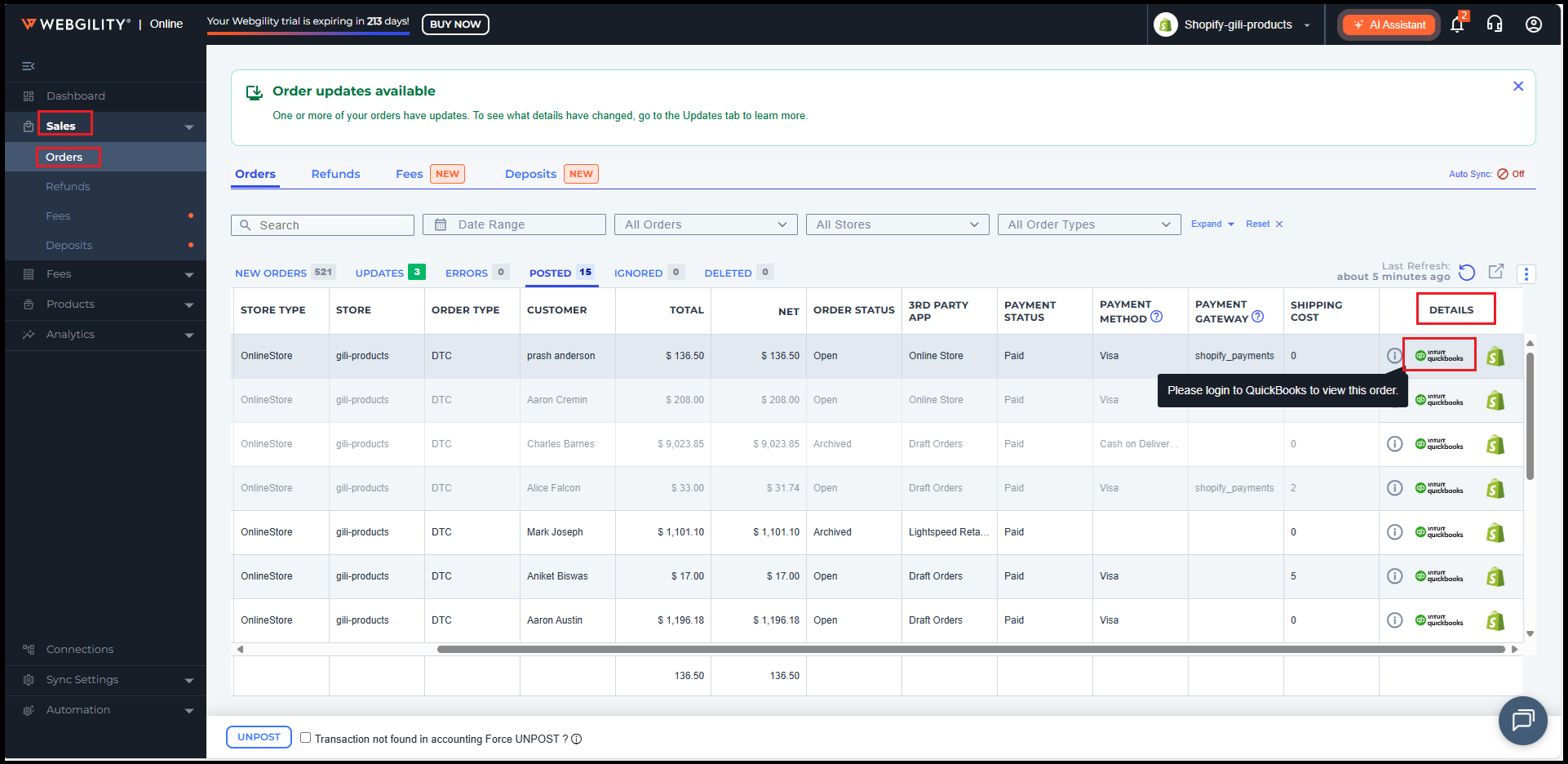
Task: Open the user account profile icon
Action: point(1534,24)
